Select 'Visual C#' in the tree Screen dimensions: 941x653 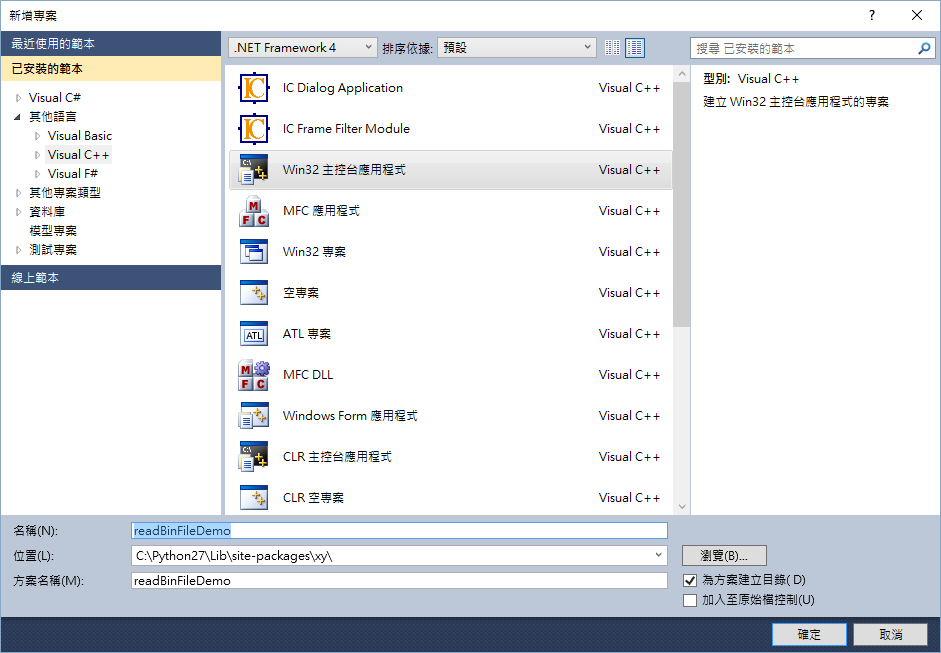(x=55, y=98)
